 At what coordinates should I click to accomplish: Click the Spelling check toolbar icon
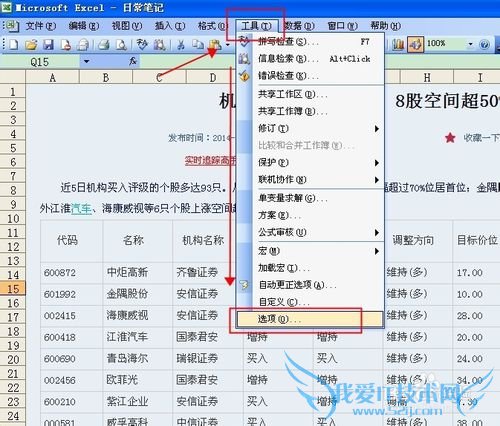coord(142,44)
